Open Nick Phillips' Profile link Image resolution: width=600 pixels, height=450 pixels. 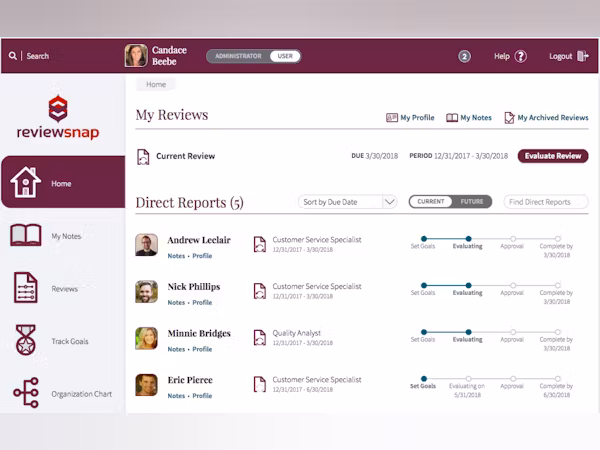[202, 302]
